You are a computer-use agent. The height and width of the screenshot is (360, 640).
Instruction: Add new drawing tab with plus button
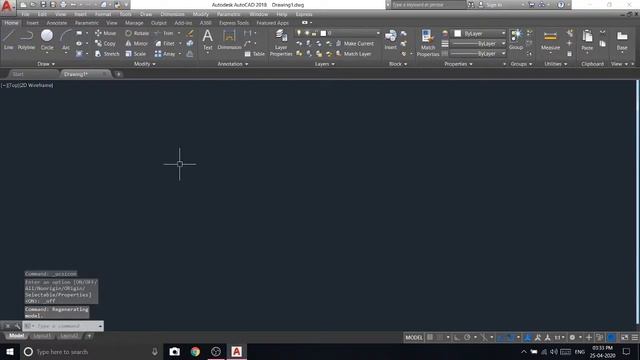[118, 74]
